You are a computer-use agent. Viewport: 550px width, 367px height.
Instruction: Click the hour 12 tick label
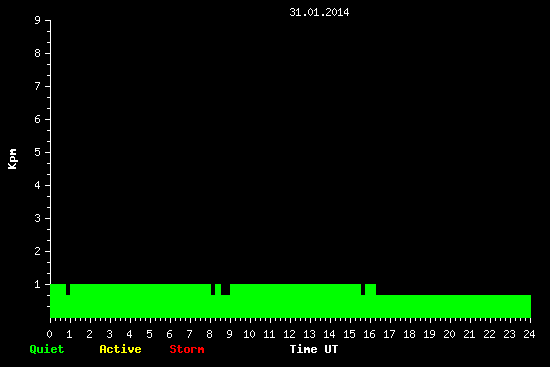pos(289,334)
